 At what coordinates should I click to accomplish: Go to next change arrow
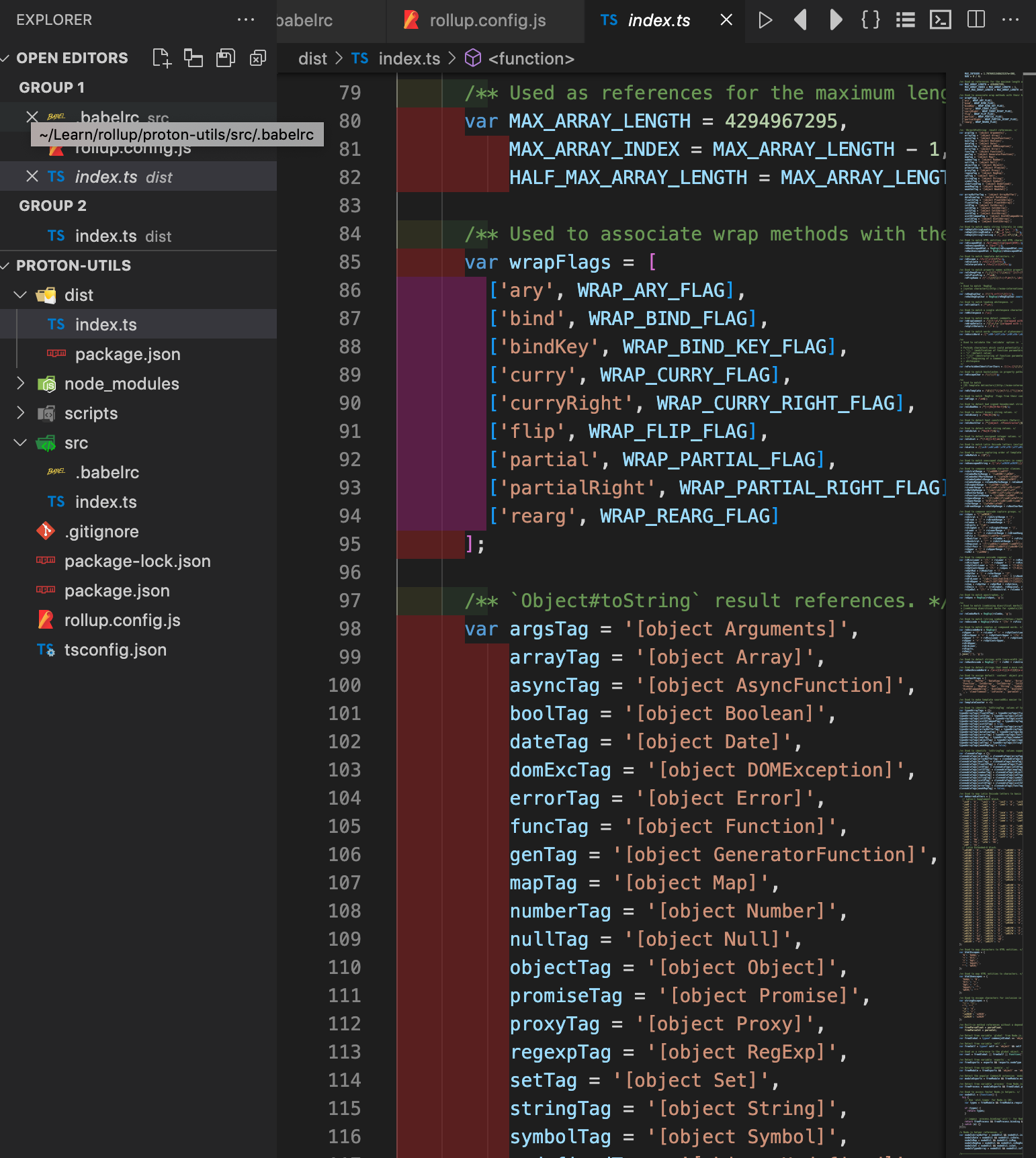pyautogui.click(x=836, y=20)
